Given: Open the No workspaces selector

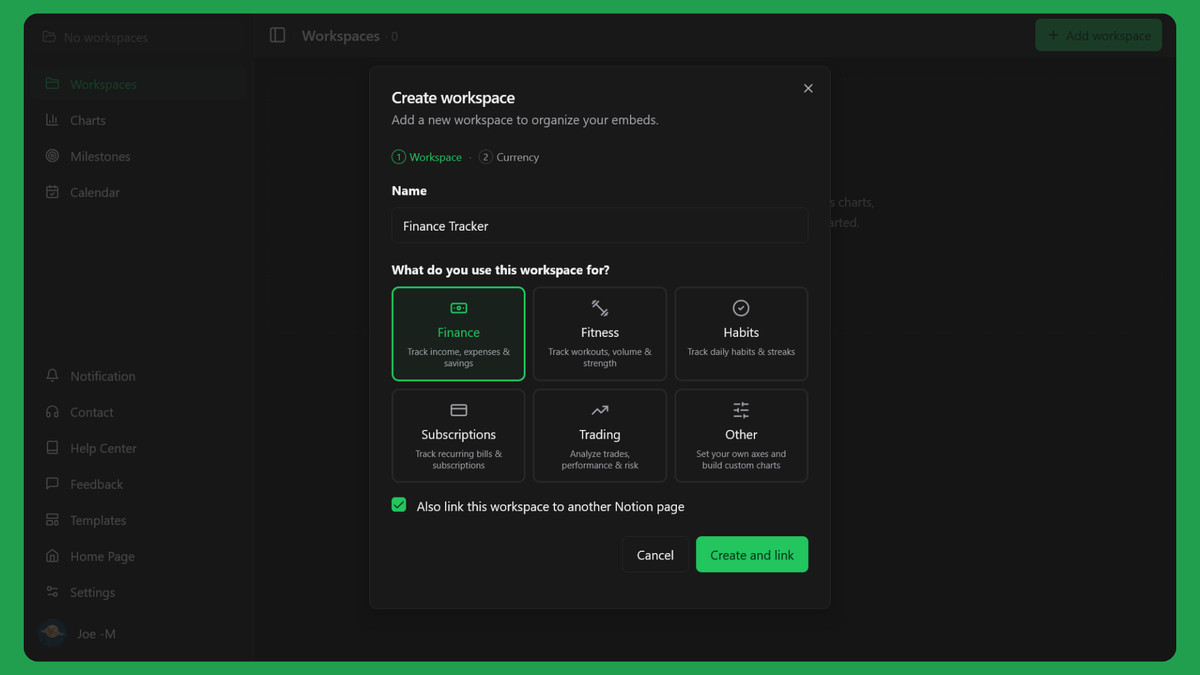Looking at the screenshot, I should click(138, 37).
